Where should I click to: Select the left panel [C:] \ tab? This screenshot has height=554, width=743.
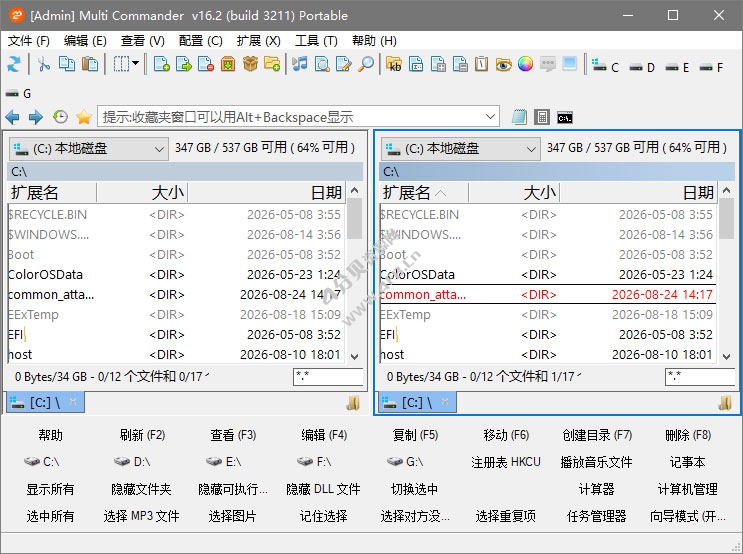point(46,403)
